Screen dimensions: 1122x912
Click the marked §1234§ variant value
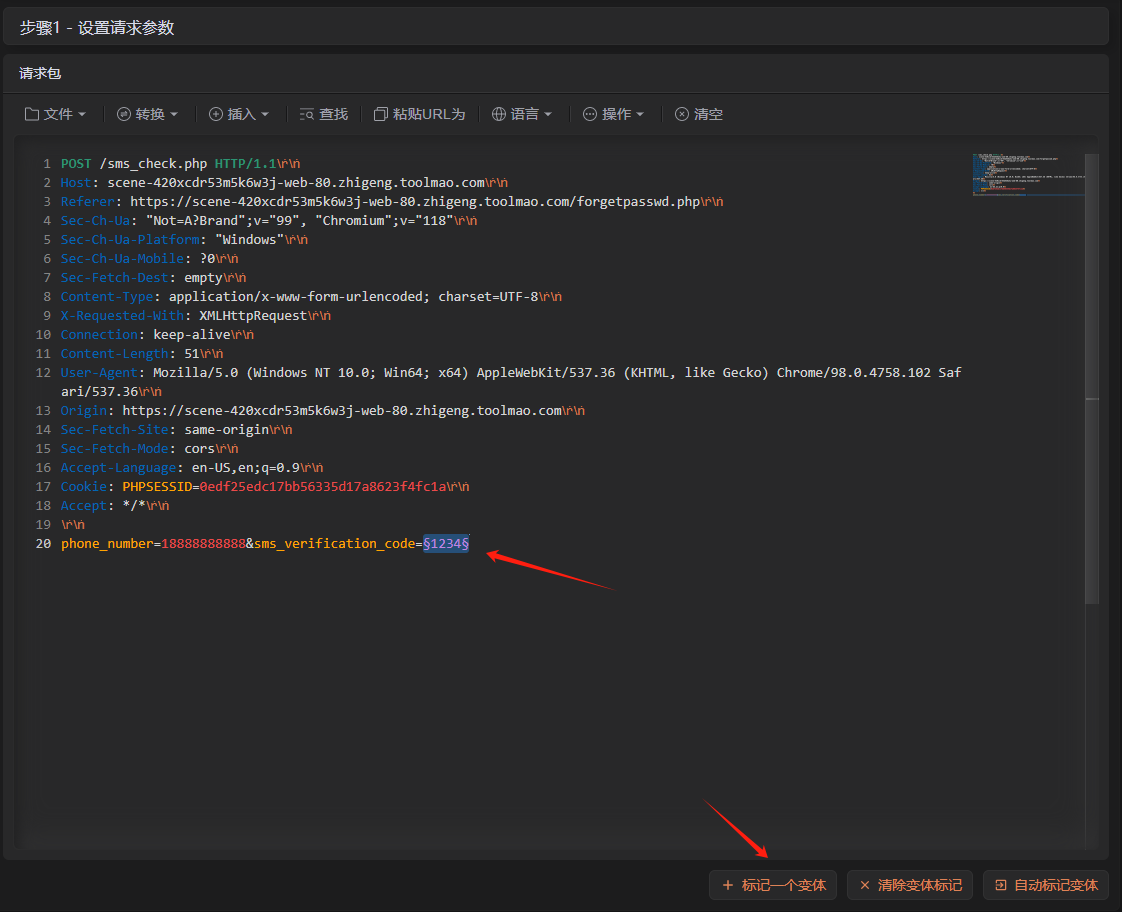[446, 544]
